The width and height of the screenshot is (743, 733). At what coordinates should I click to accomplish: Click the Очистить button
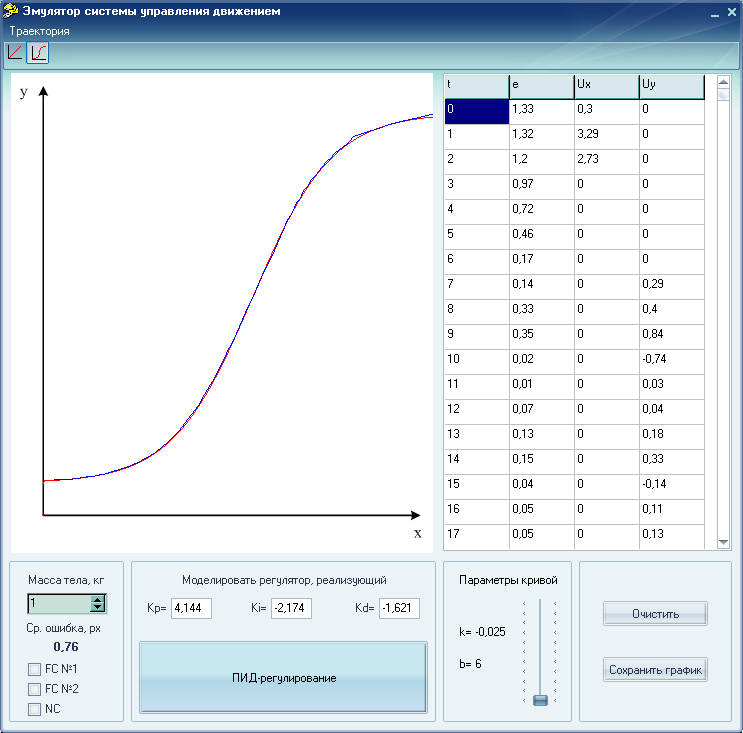[655, 614]
